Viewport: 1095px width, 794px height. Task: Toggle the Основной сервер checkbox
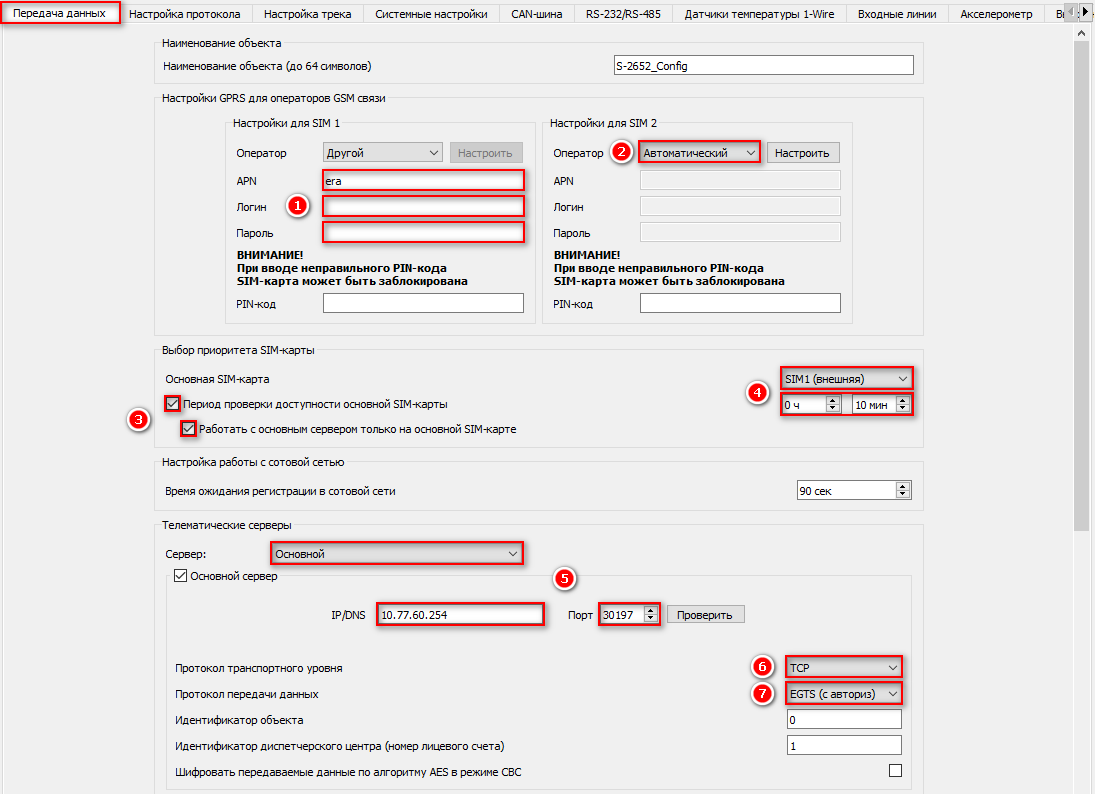(181, 576)
